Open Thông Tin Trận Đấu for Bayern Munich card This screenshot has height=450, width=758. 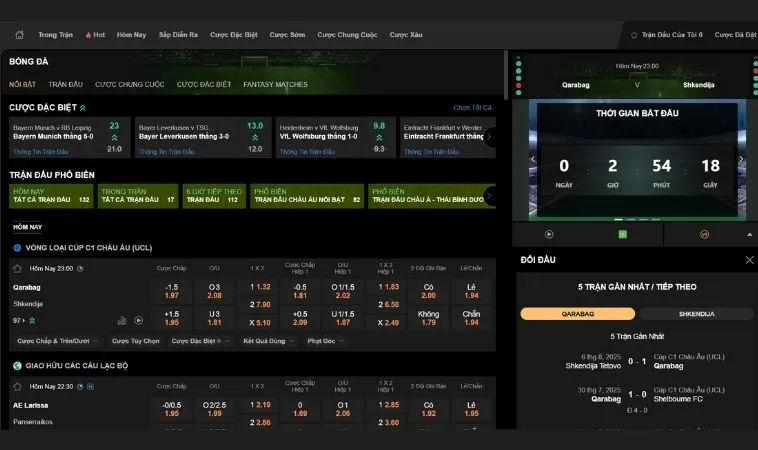[41, 152]
